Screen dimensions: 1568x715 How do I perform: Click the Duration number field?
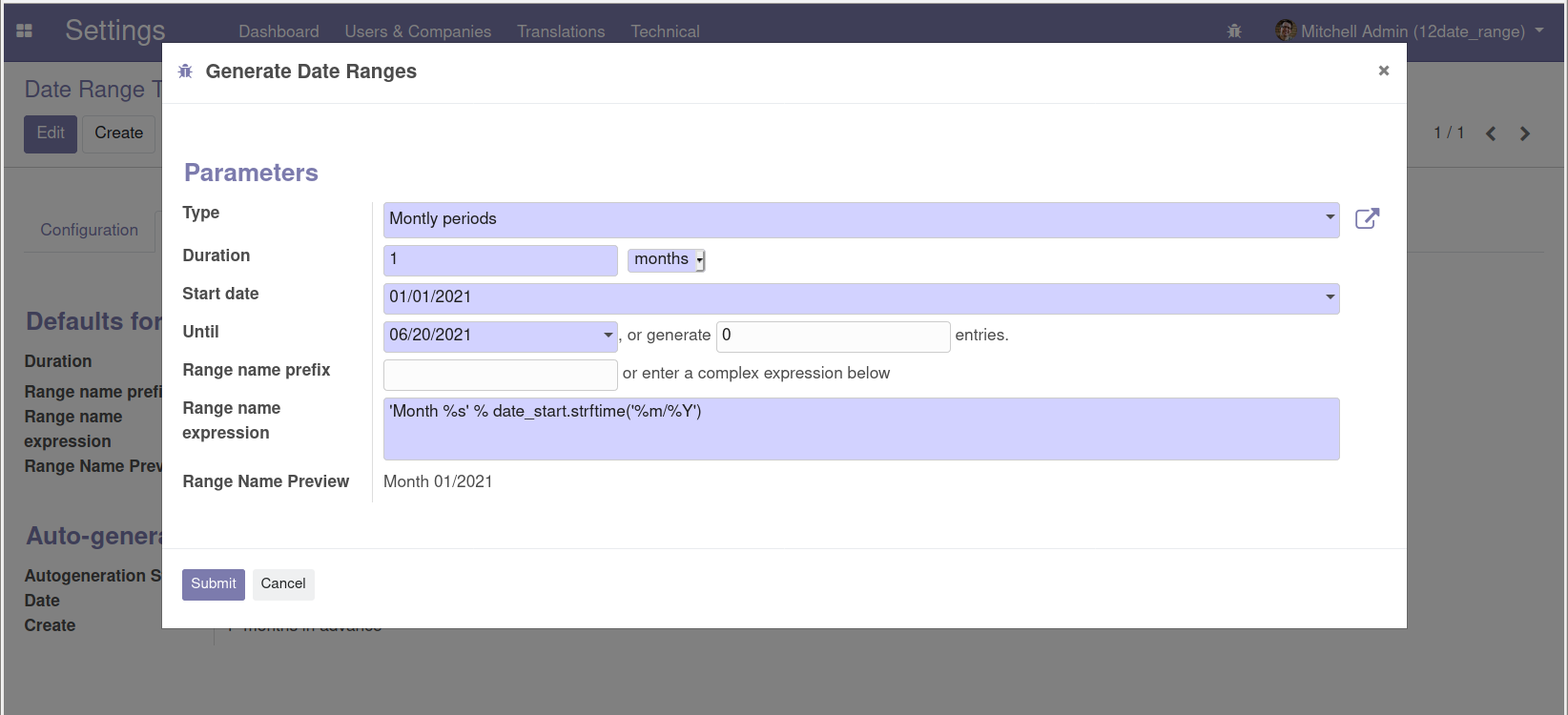[500, 259]
